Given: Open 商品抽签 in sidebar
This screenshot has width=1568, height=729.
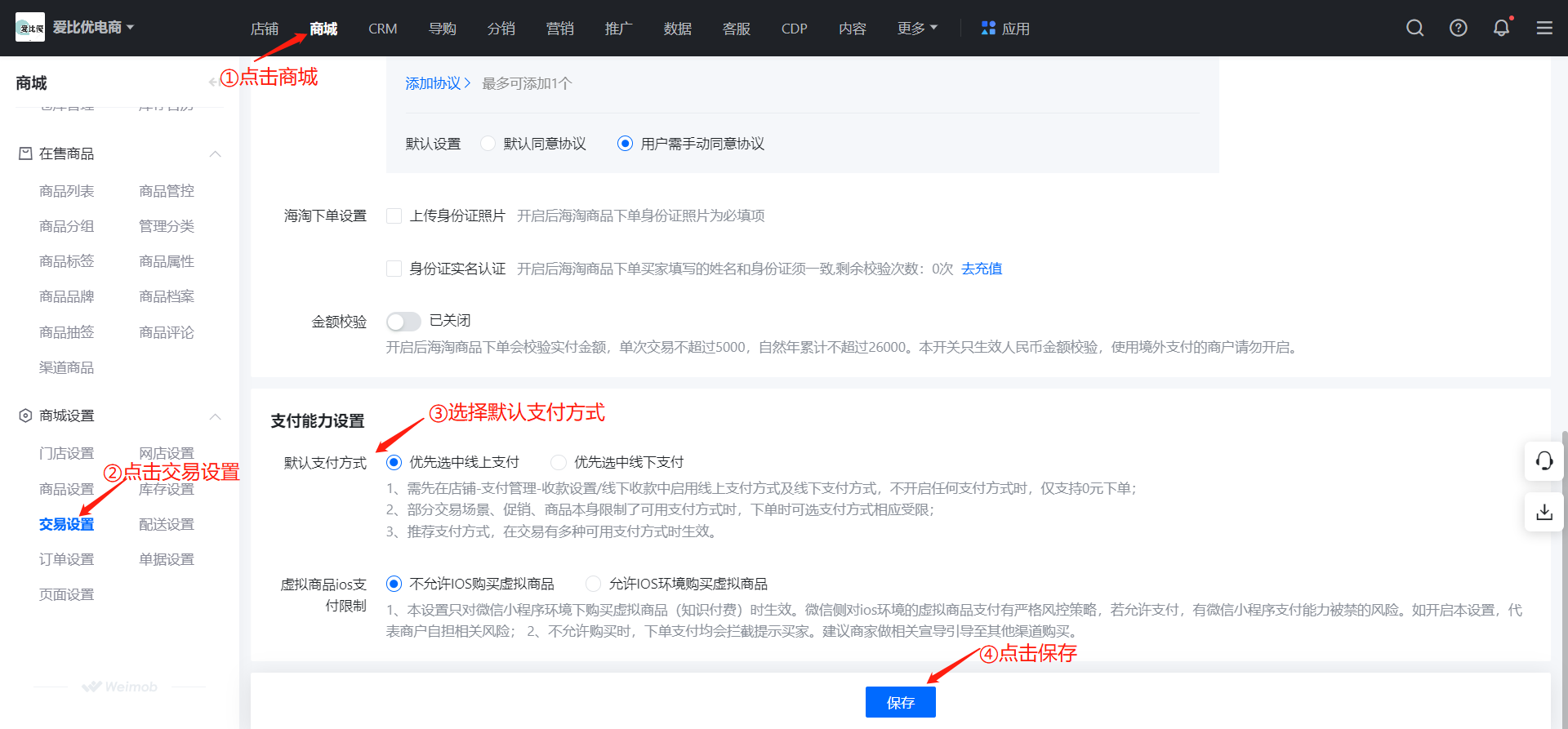Looking at the screenshot, I should (67, 332).
